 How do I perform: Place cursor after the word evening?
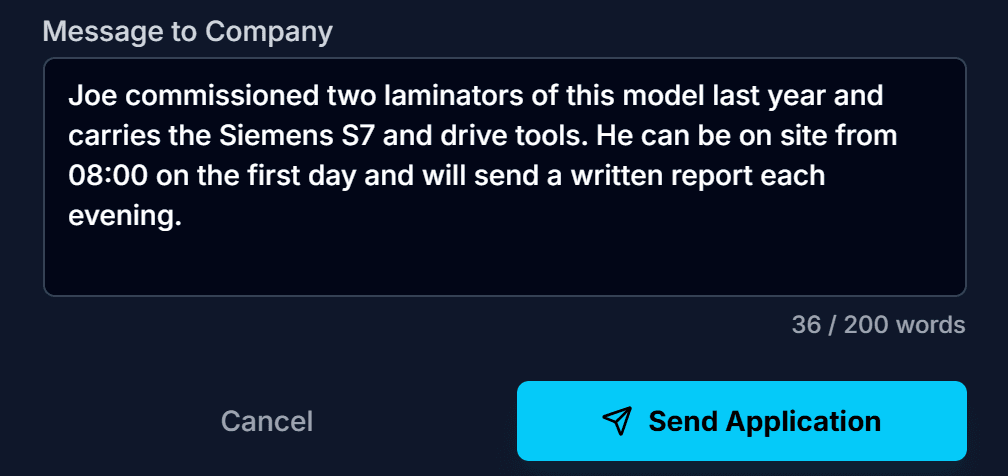176,216
